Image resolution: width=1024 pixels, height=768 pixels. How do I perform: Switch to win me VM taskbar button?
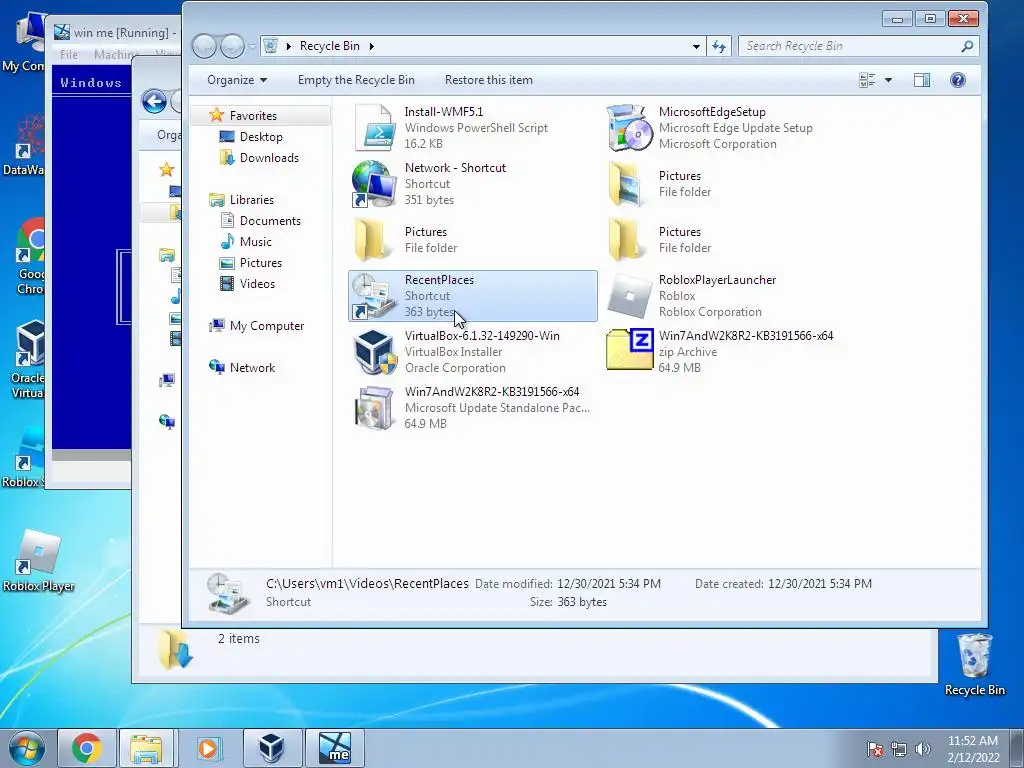click(334, 748)
